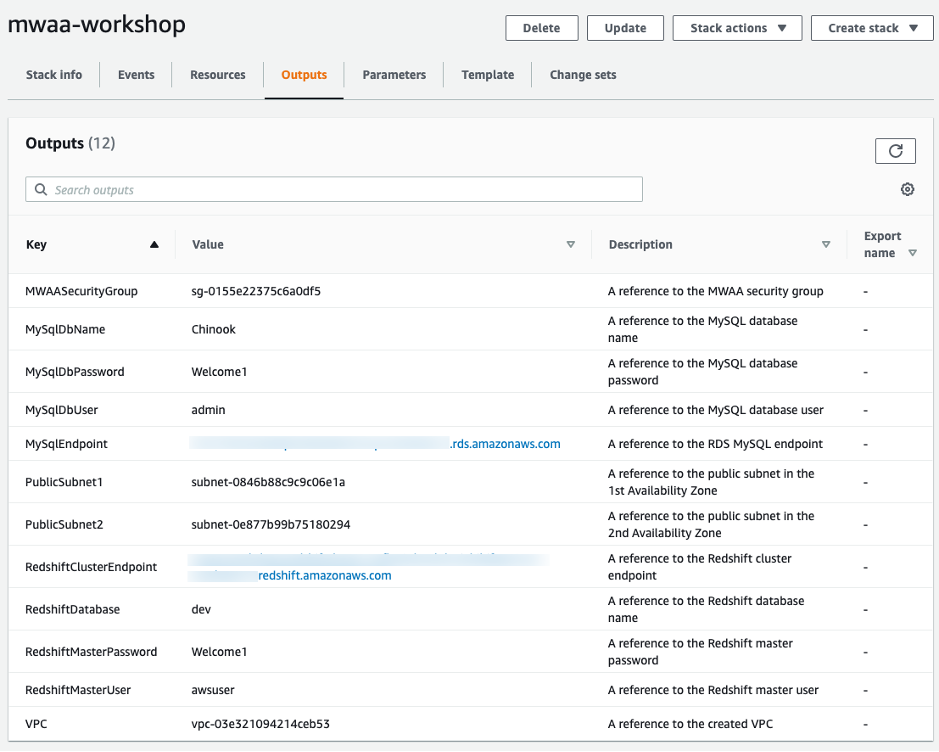939x752 pixels.
Task: Click the sort arrow on the Key column
Action: 154,243
